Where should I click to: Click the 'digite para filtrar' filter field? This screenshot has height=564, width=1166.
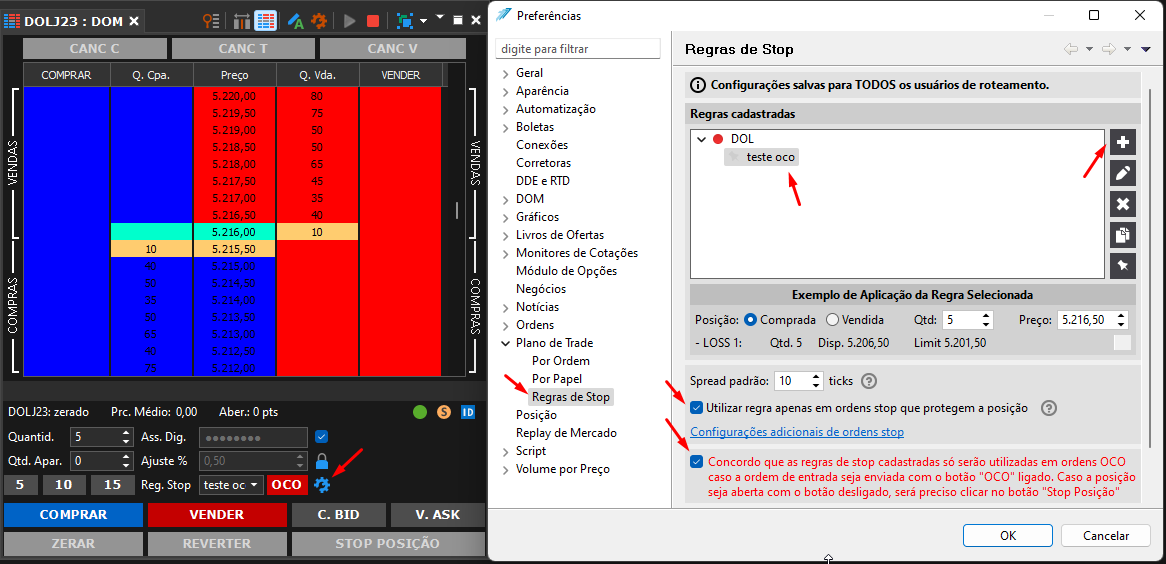point(578,48)
